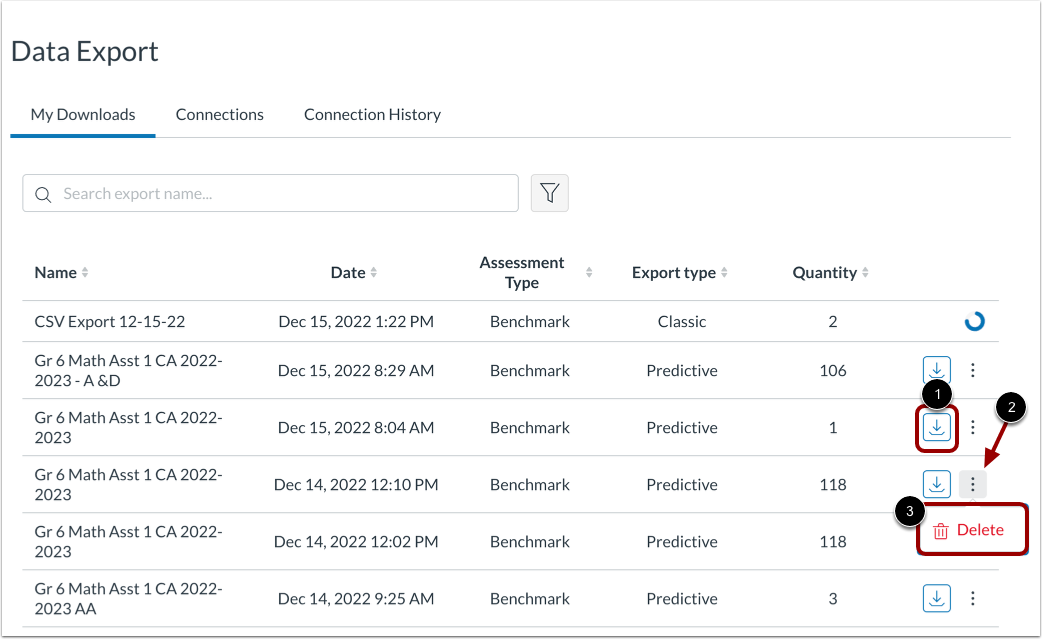Open the Connection History tab

tap(372, 114)
